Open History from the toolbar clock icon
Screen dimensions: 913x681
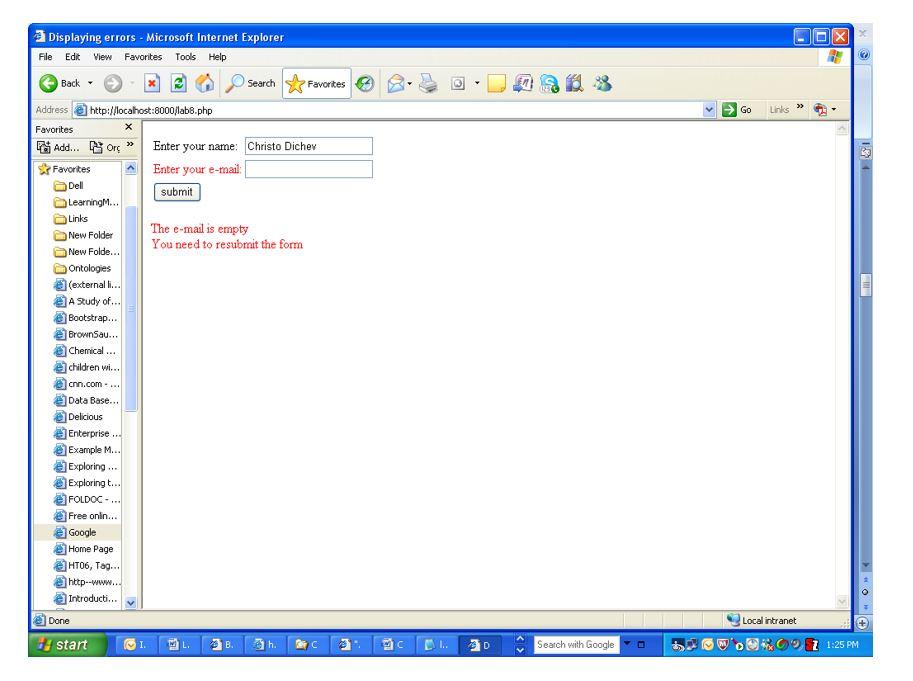coord(365,84)
